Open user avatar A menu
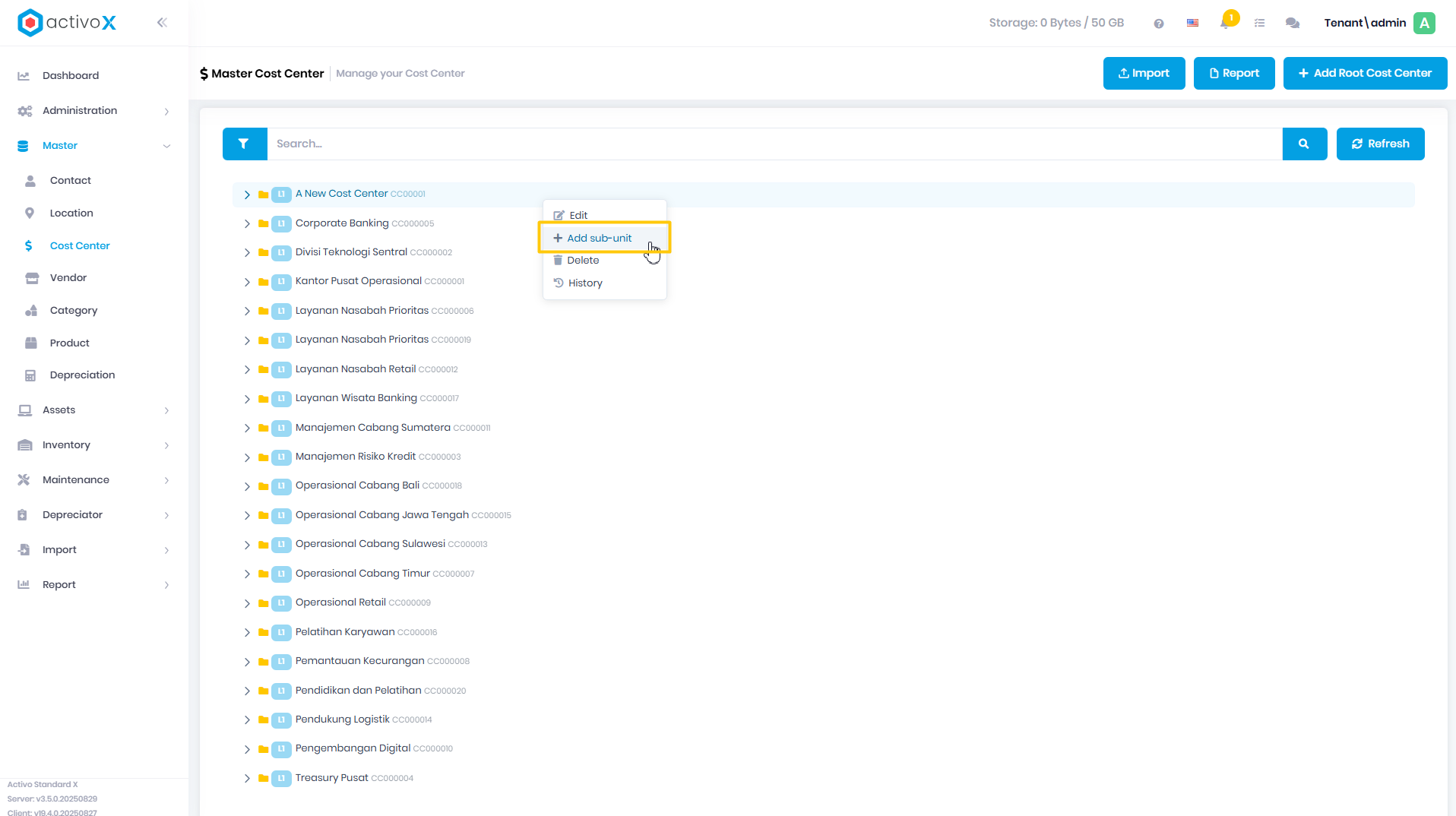Viewport: 1456px width, 816px height. point(1425,23)
